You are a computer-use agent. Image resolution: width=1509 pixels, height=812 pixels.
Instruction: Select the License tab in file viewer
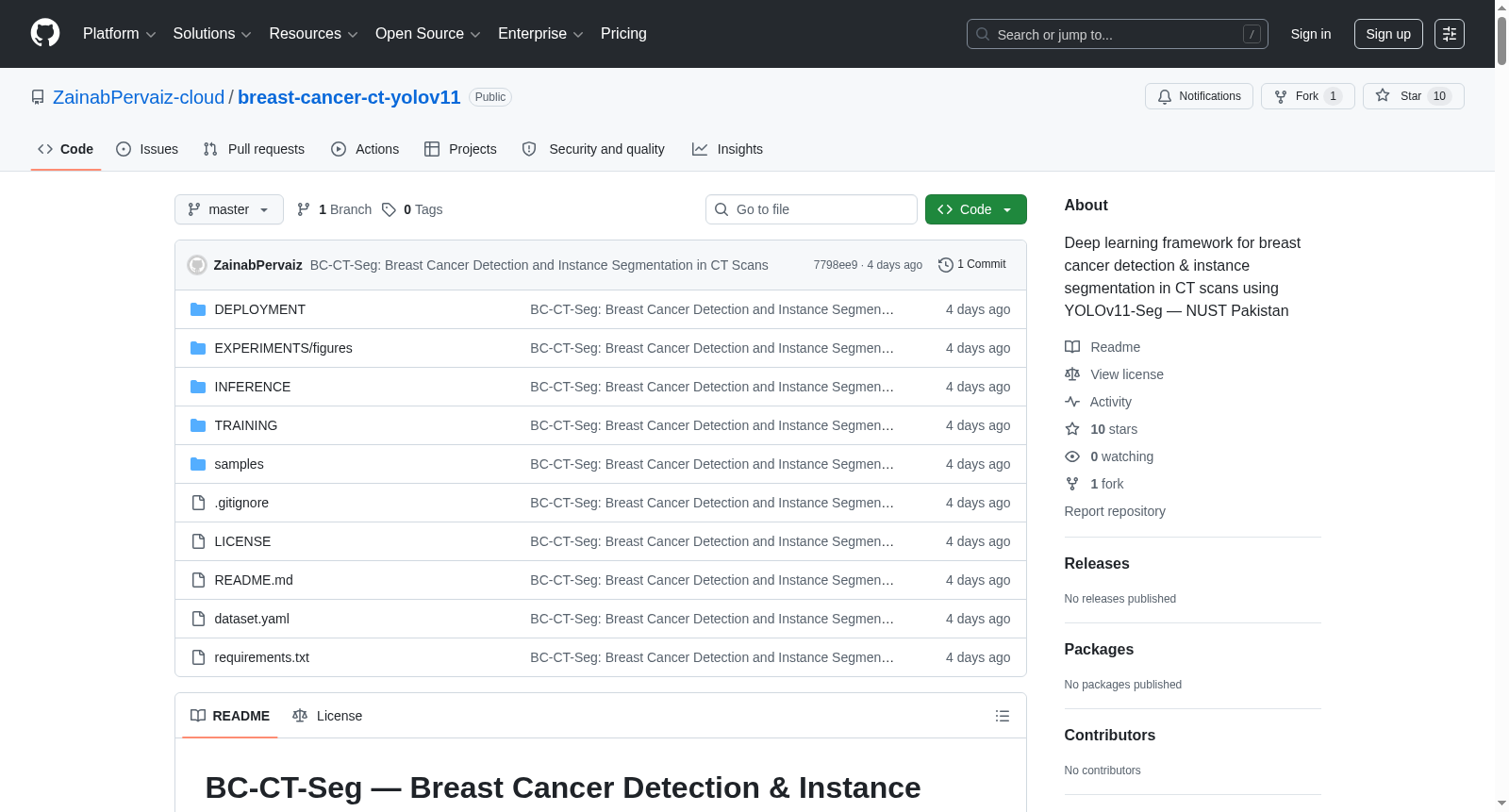click(327, 716)
